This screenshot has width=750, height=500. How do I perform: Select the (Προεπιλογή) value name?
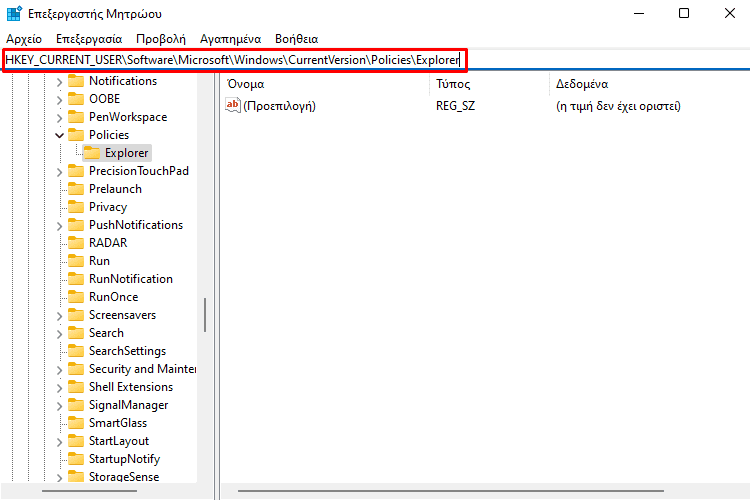tap(279, 106)
